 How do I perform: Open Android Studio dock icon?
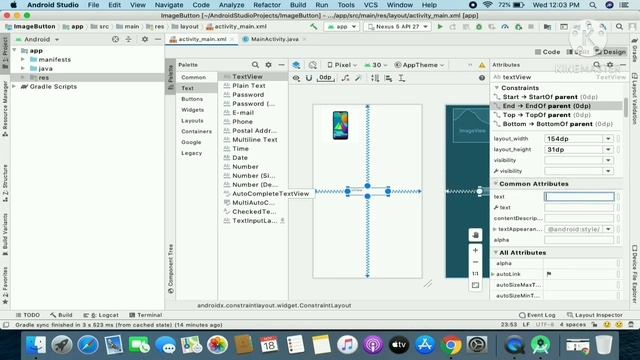pyautogui.click(x=540, y=345)
